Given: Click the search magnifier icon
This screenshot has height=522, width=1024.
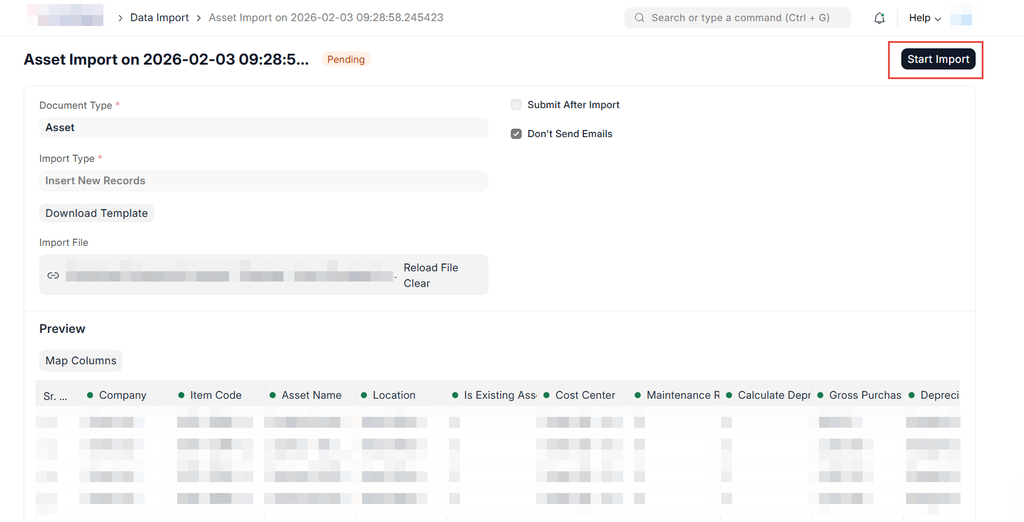Looking at the screenshot, I should click(x=640, y=18).
